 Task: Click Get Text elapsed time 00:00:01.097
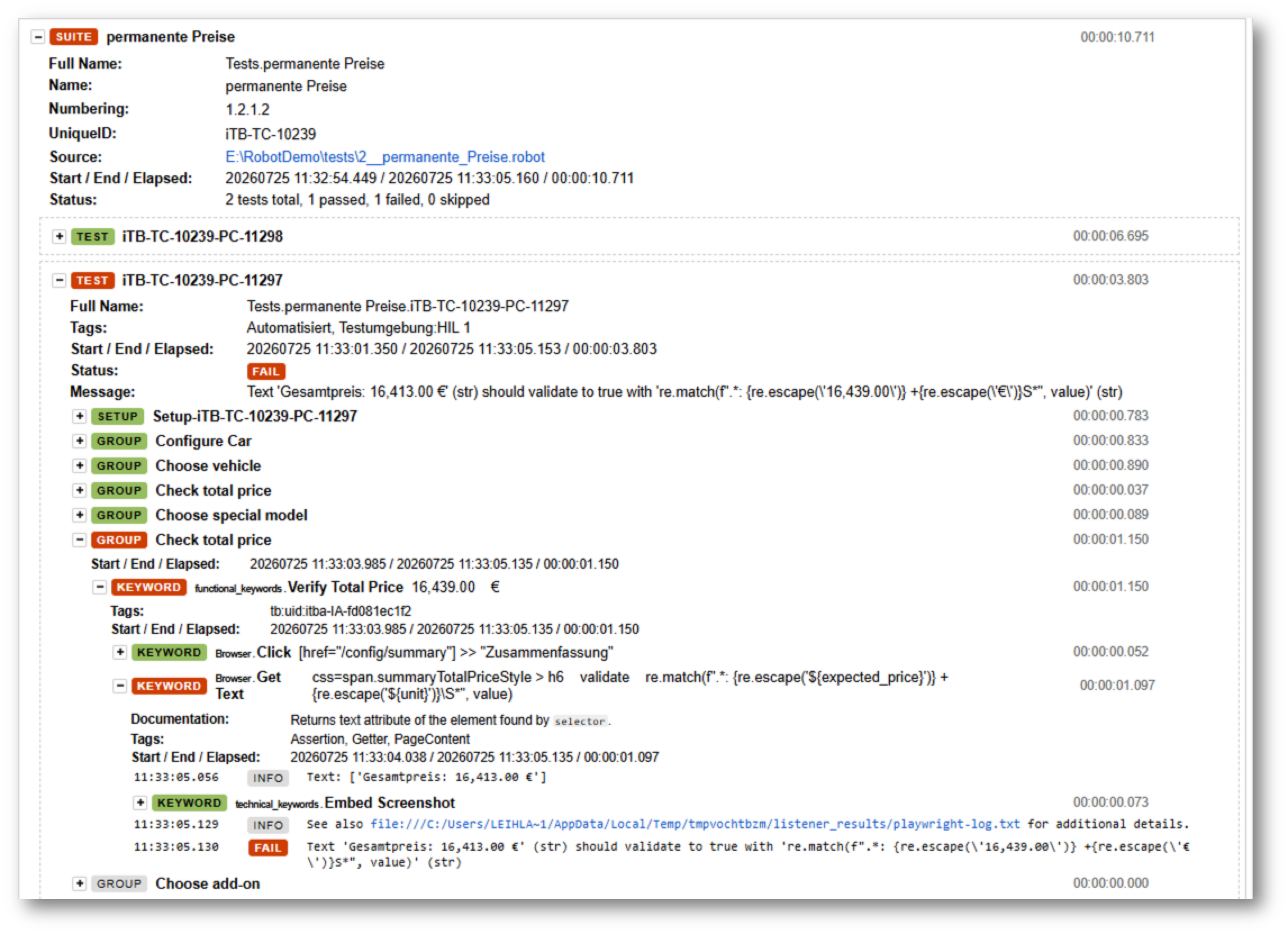(1117, 685)
